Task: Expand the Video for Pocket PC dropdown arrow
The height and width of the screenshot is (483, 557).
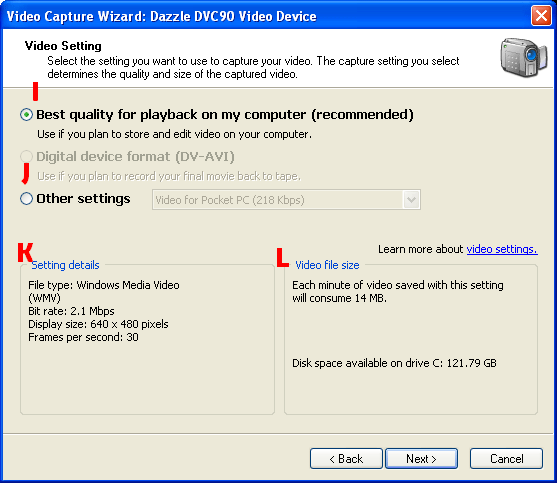Action: coord(411,200)
